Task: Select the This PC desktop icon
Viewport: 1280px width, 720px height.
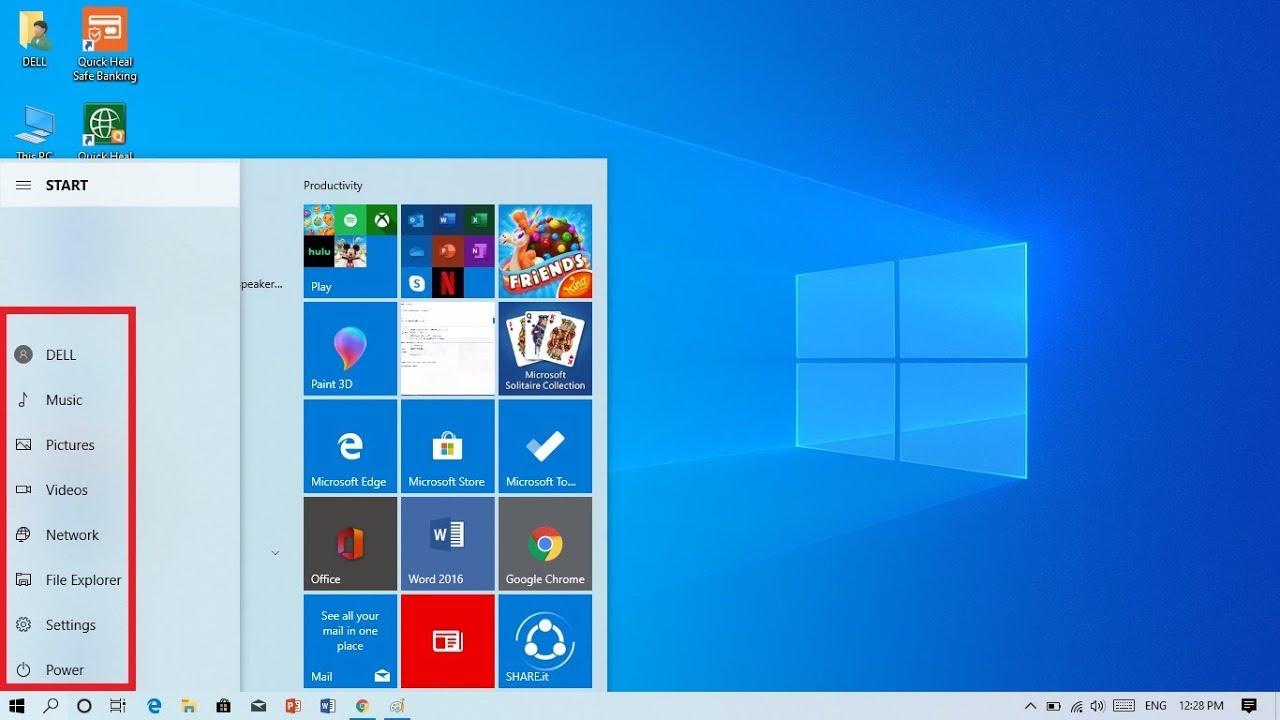Action: pos(34,133)
